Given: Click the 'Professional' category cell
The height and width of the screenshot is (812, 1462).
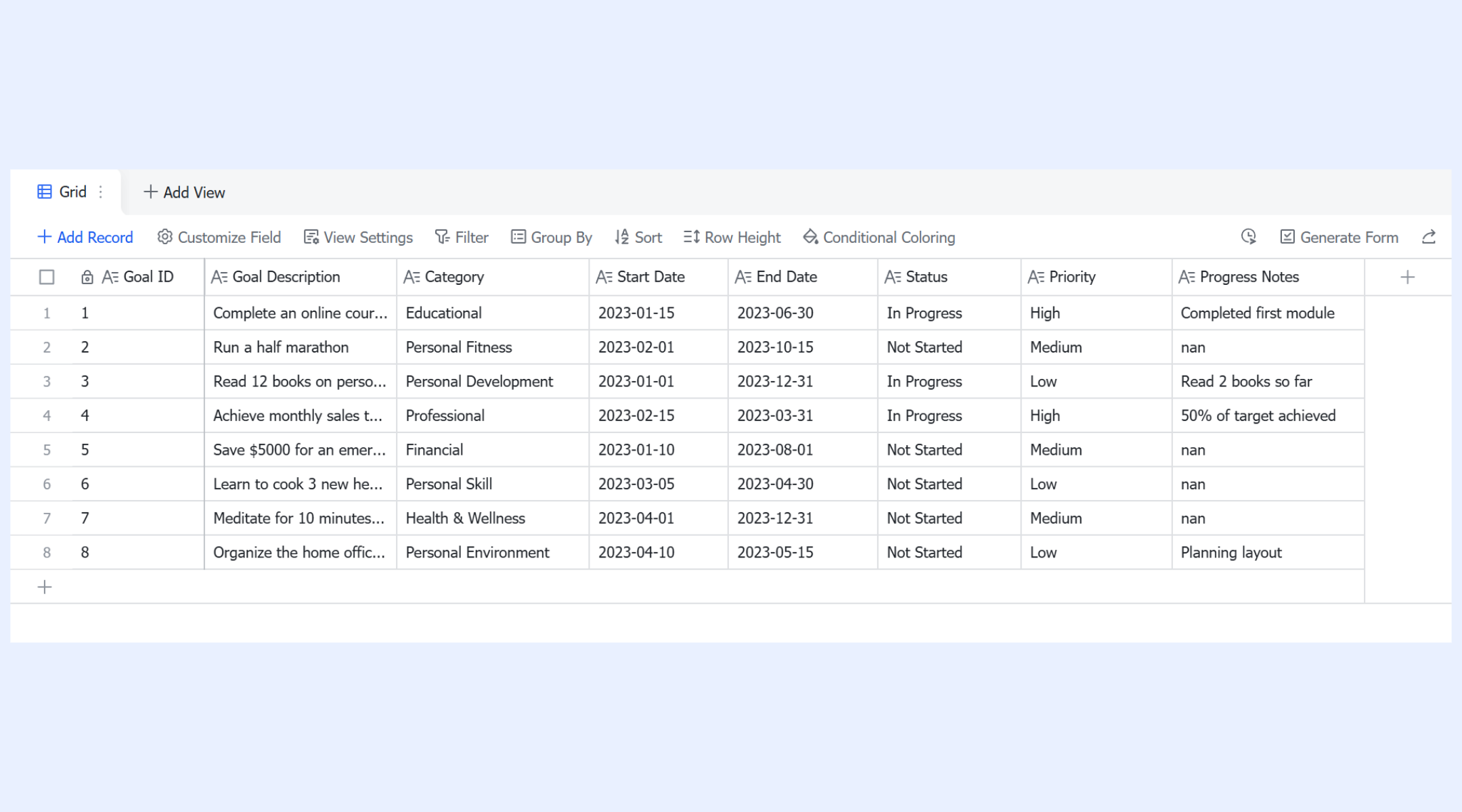Looking at the screenshot, I should coord(493,415).
